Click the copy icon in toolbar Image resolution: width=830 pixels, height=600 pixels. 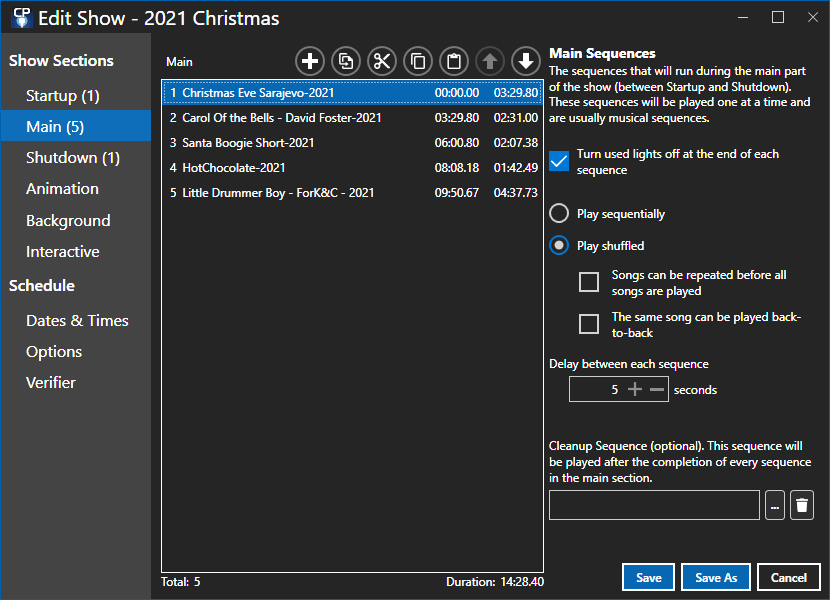coord(418,61)
